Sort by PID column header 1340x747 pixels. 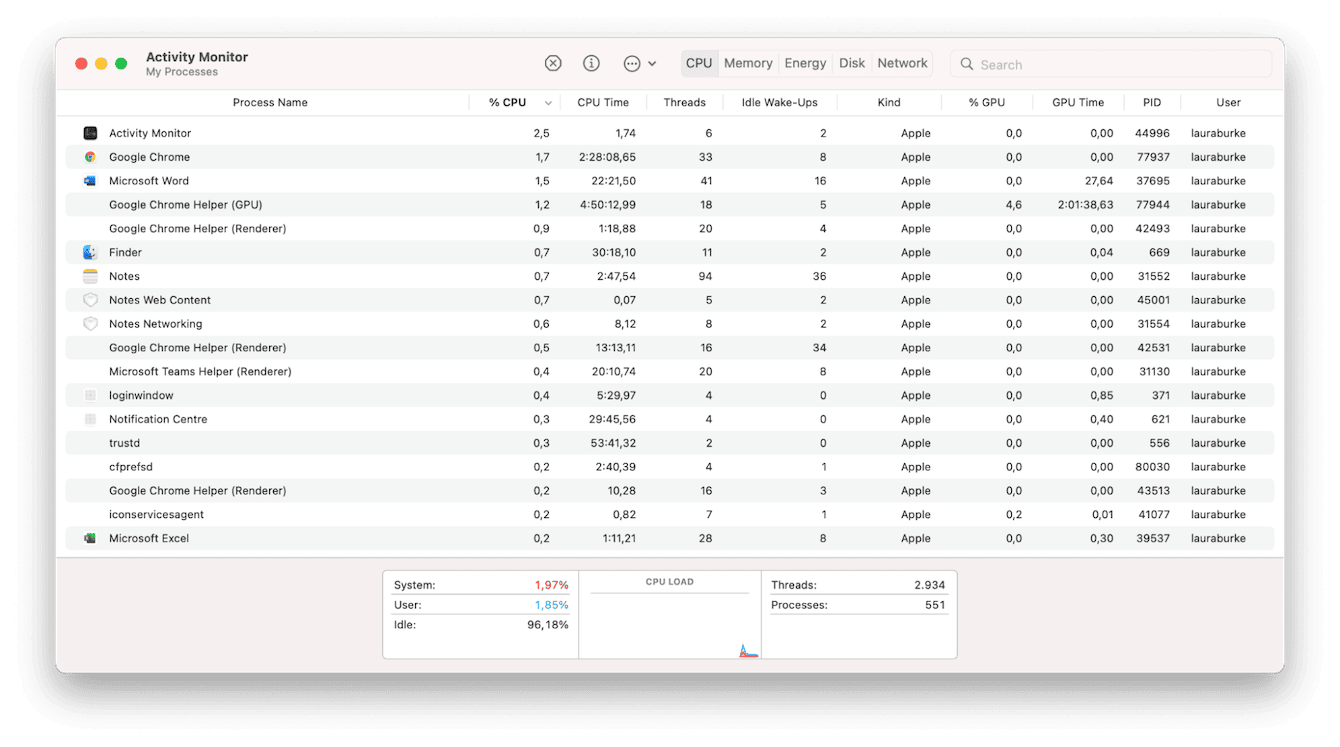tap(1152, 102)
